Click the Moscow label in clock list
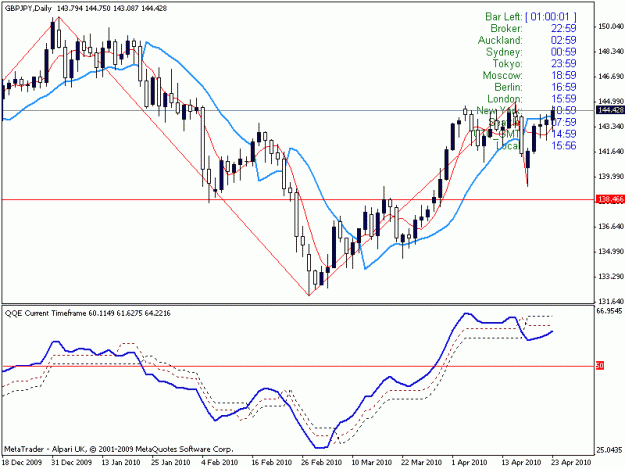The height and width of the screenshot is (469, 625). click(503, 75)
